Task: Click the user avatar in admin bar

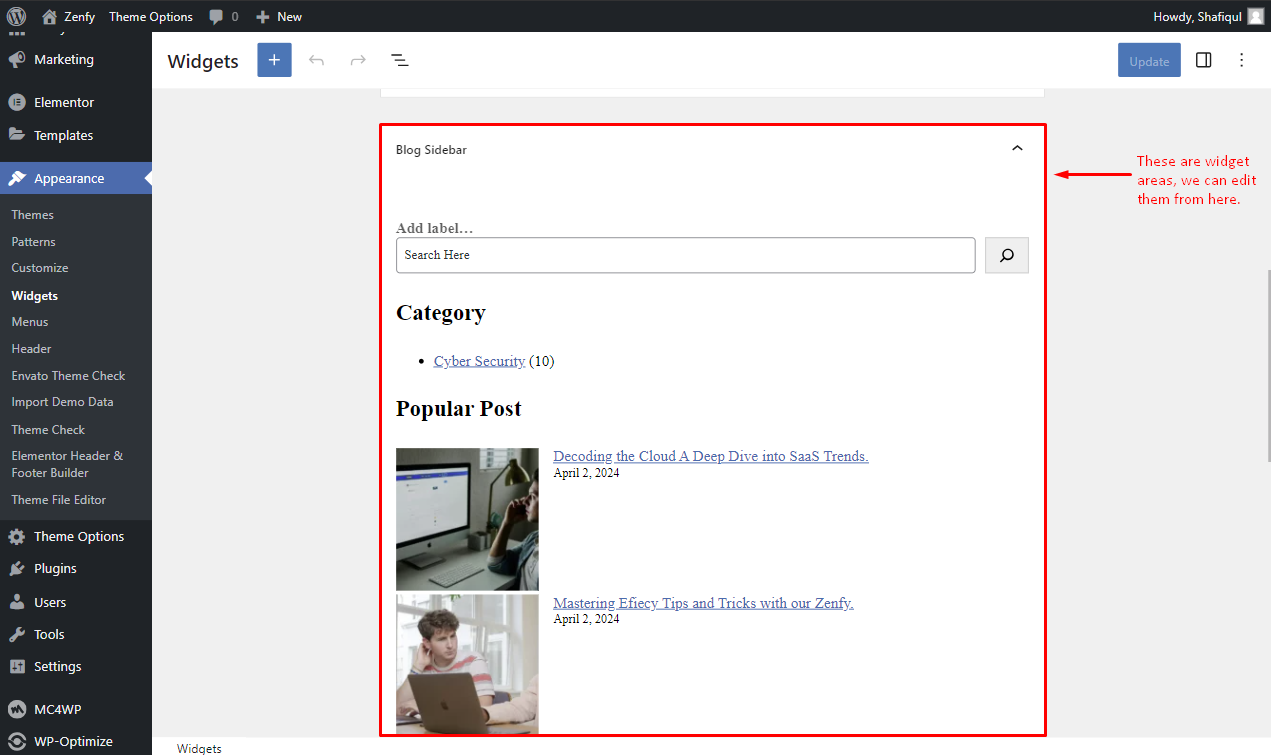Action: tap(1255, 16)
